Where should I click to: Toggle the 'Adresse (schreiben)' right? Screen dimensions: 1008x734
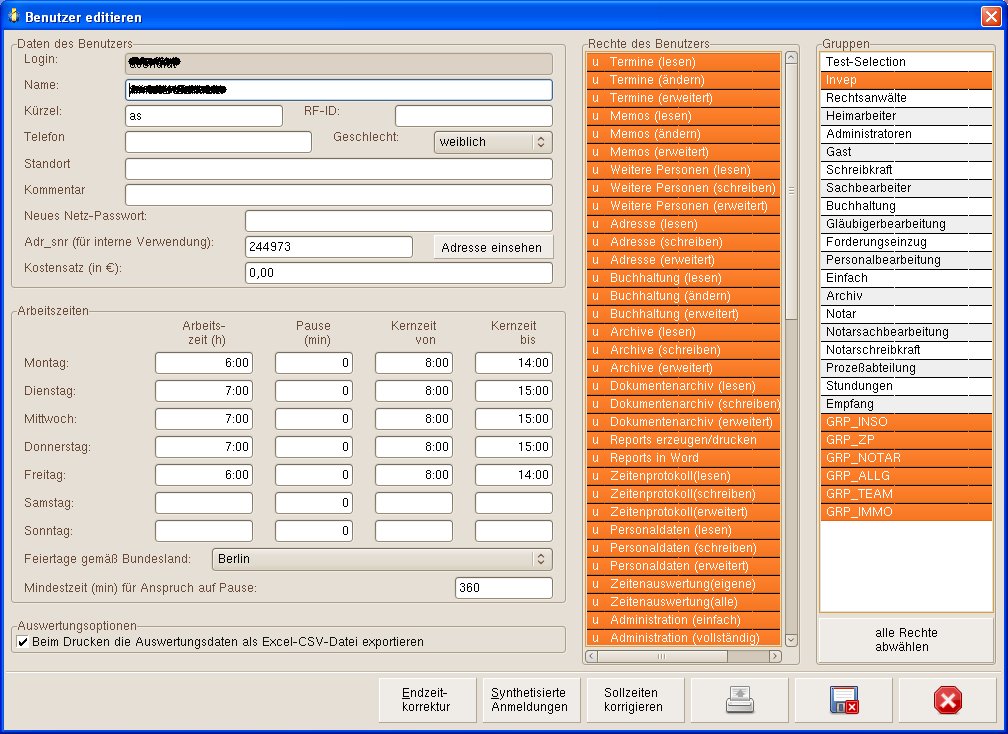[683, 242]
